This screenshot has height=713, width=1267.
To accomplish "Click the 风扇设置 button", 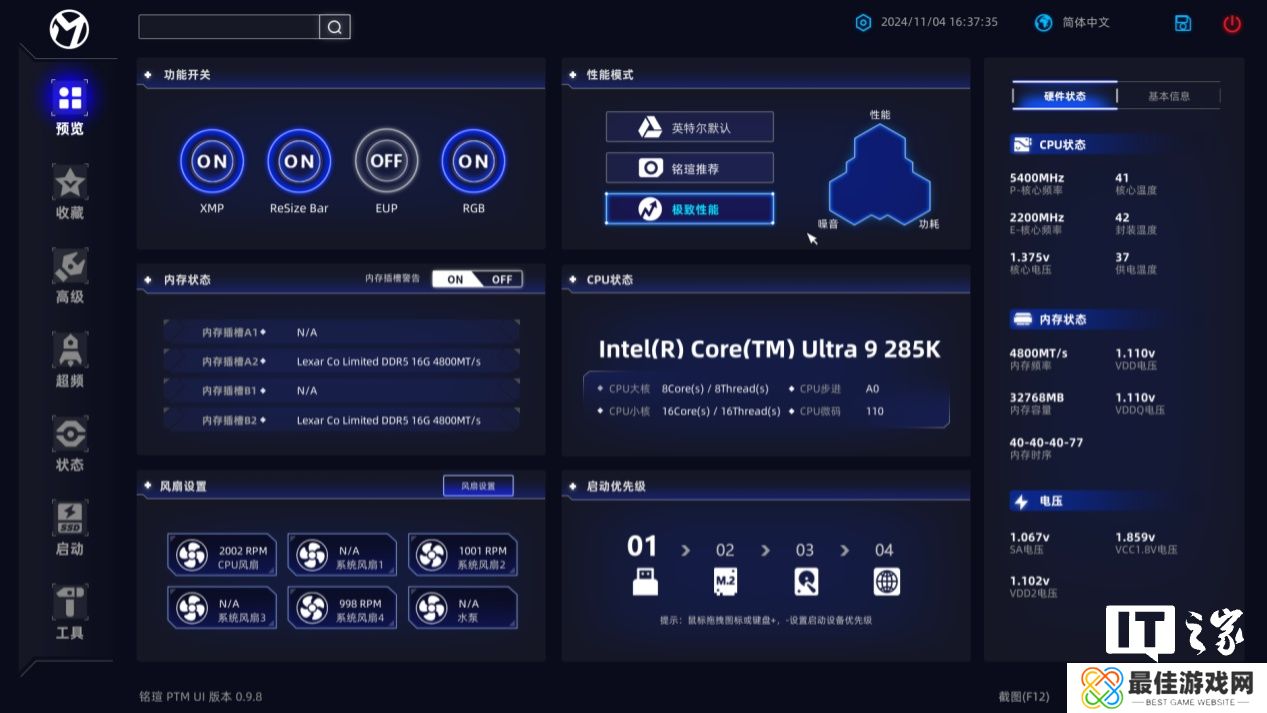I will tap(478, 486).
